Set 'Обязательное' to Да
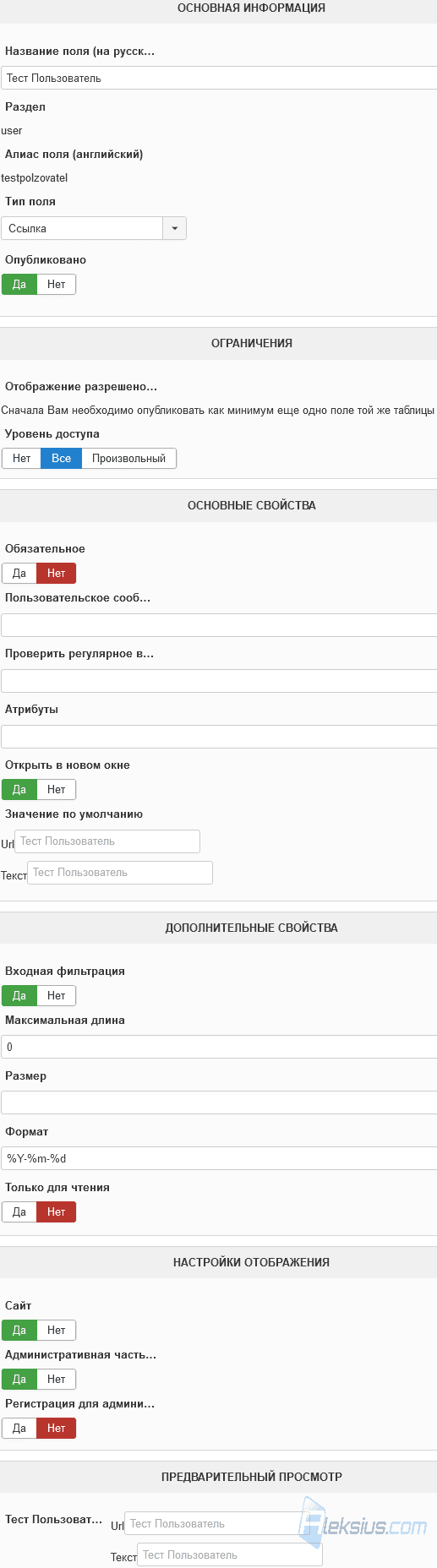 [x=19, y=574]
